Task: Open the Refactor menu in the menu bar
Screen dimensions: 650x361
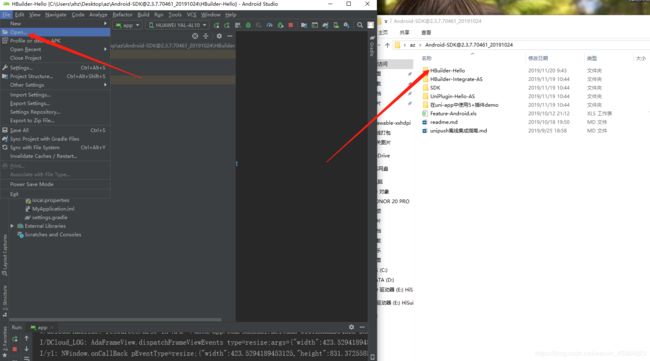Action: (x=122, y=15)
